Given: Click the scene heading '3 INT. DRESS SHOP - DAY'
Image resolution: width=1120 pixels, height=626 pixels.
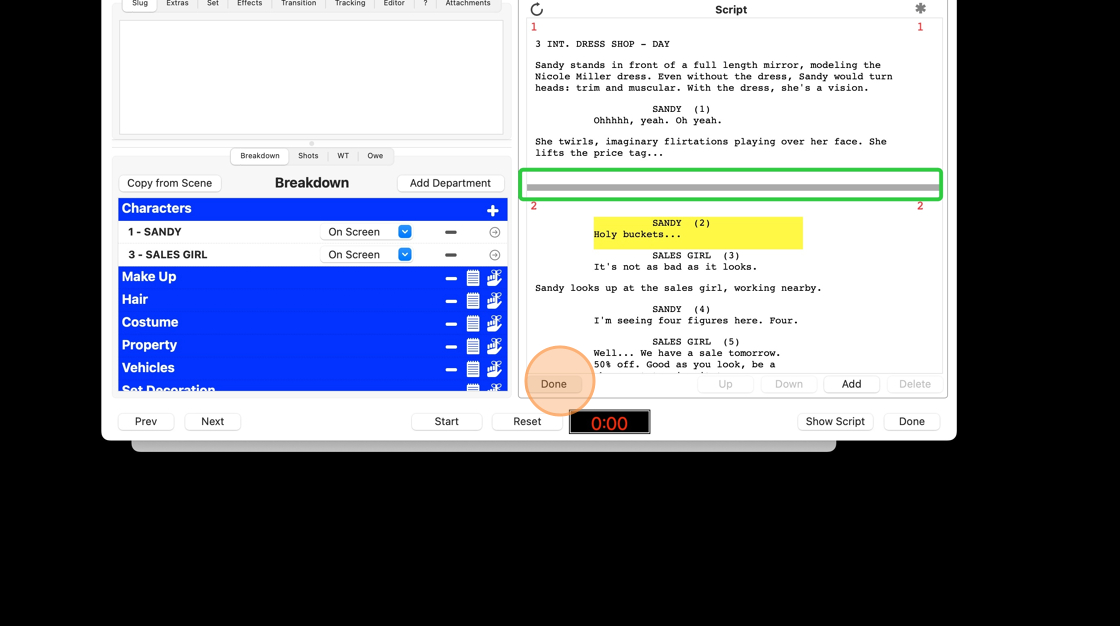Looking at the screenshot, I should point(602,44).
